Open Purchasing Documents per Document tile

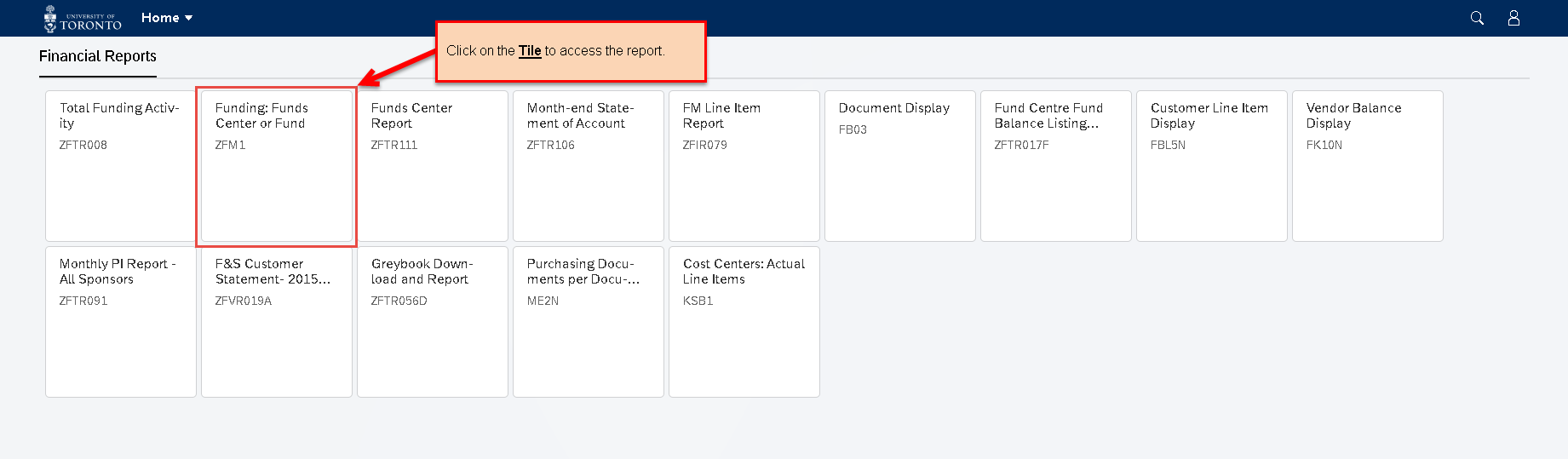[589, 322]
